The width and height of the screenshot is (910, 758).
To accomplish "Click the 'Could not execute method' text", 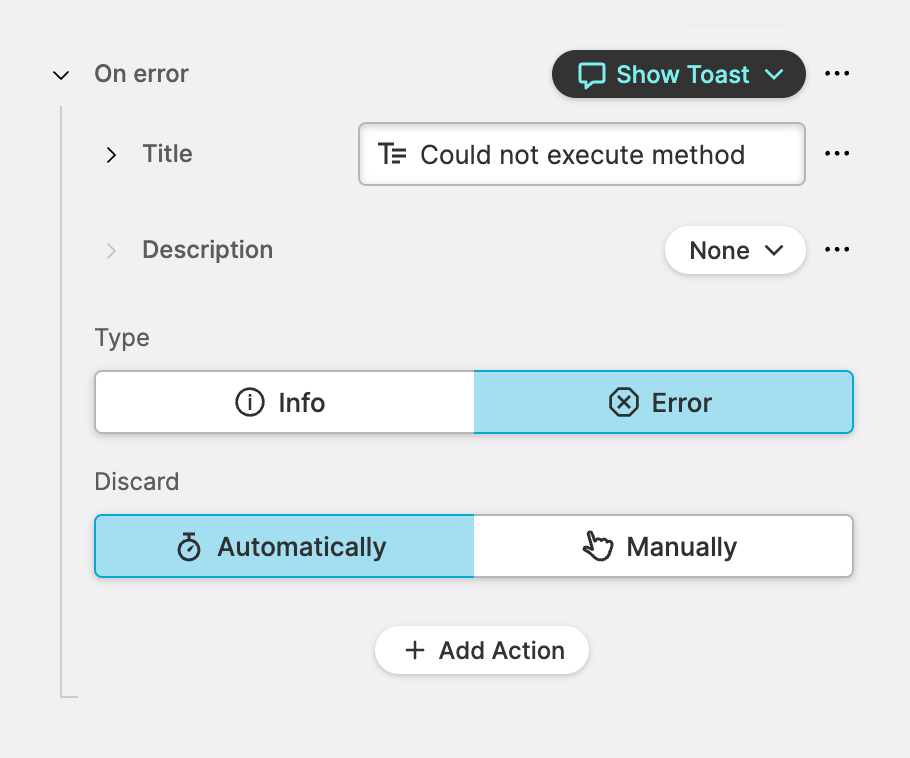I will (582, 155).
